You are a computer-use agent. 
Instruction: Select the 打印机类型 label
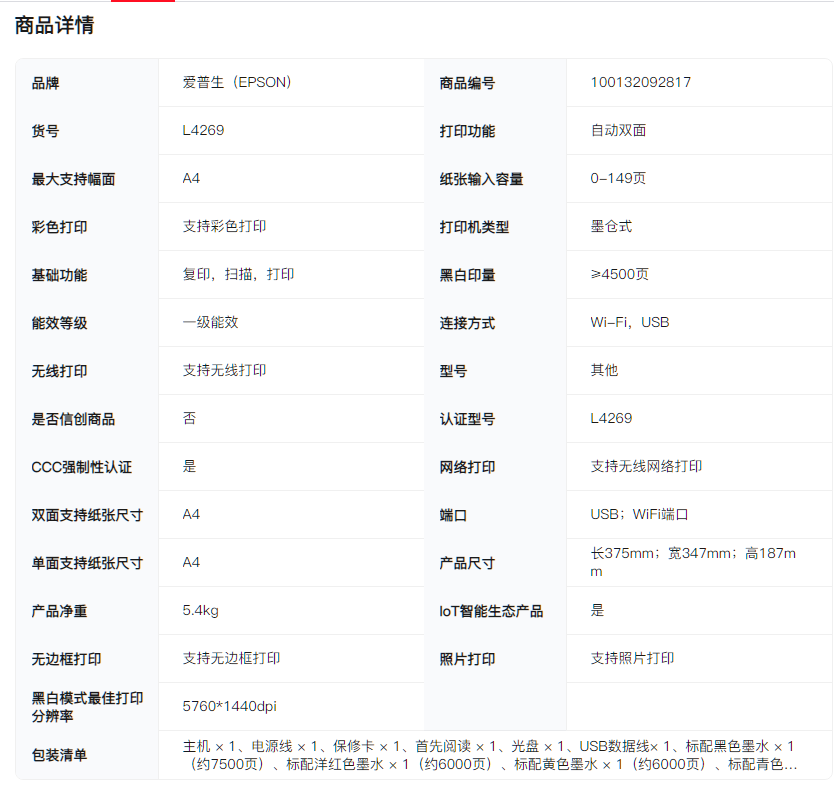tap(474, 227)
